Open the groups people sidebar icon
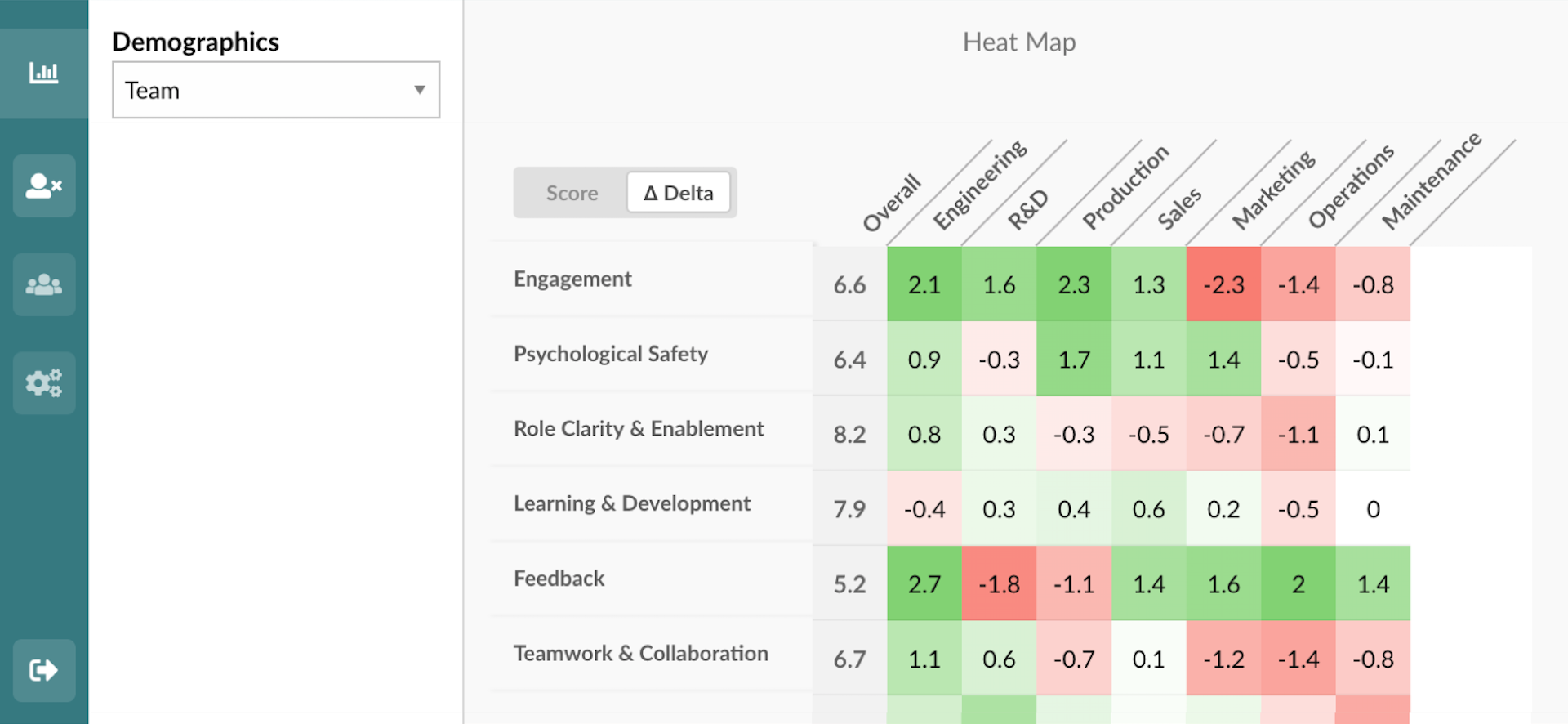 (44, 285)
